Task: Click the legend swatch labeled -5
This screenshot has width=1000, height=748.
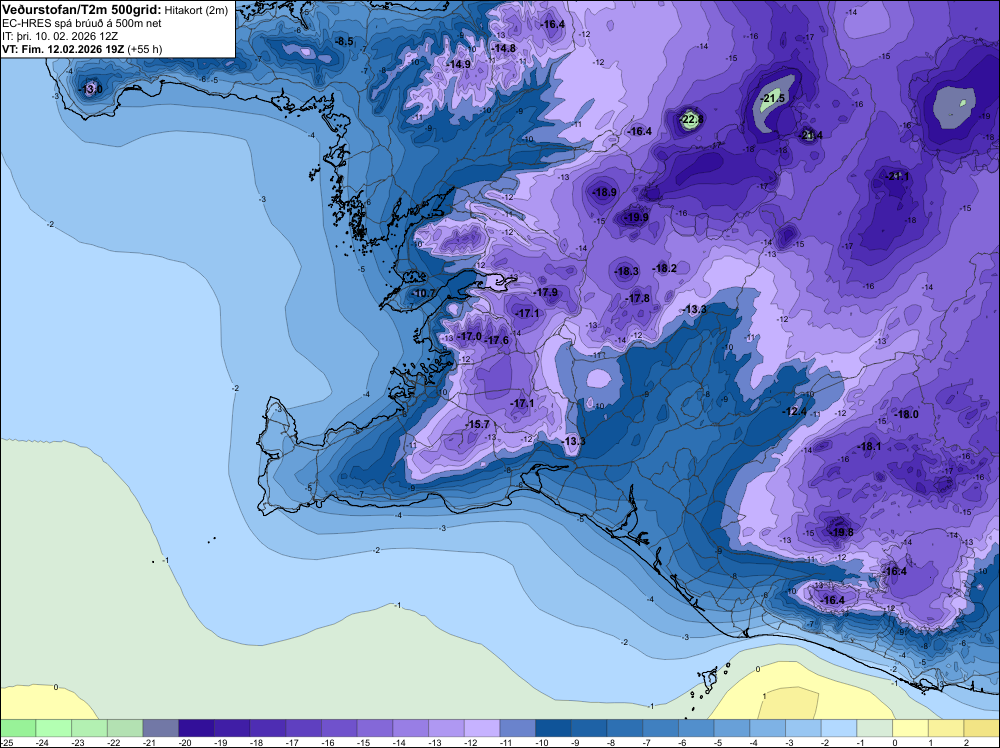Action: pos(732,728)
